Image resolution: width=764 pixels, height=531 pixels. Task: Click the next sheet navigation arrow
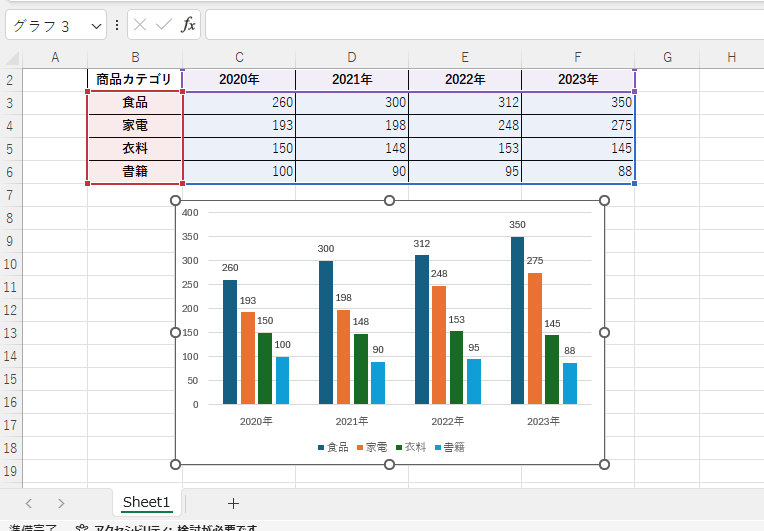61,503
